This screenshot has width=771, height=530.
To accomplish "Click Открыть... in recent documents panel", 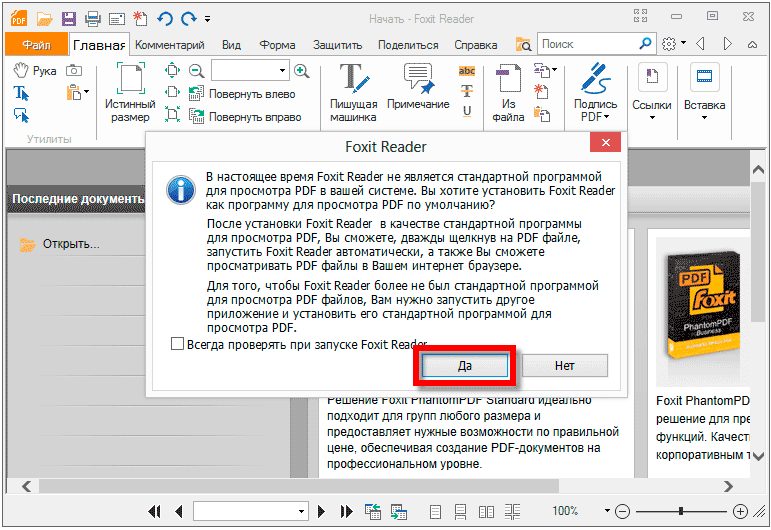I will coord(71,244).
